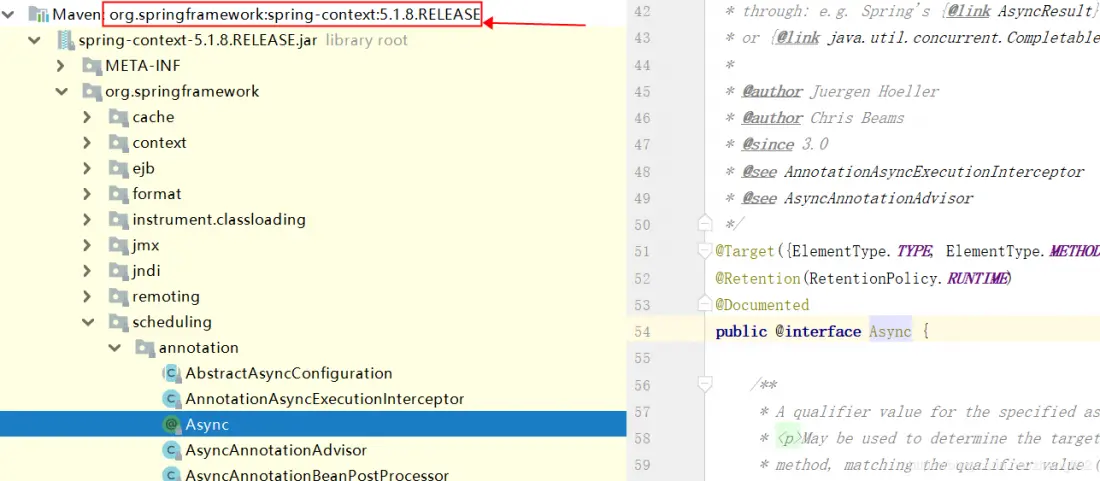This screenshot has height=481, width=1100.
Task: Expand the context package chevron
Action: click(x=87, y=143)
